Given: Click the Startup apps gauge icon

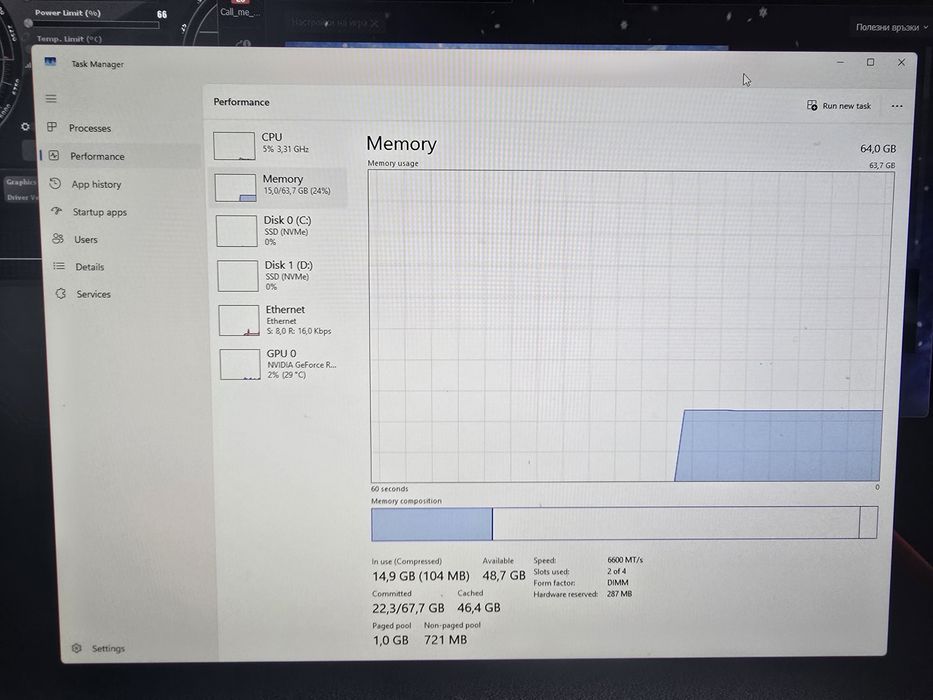Looking at the screenshot, I should pyautogui.click(x=57, y=211).
